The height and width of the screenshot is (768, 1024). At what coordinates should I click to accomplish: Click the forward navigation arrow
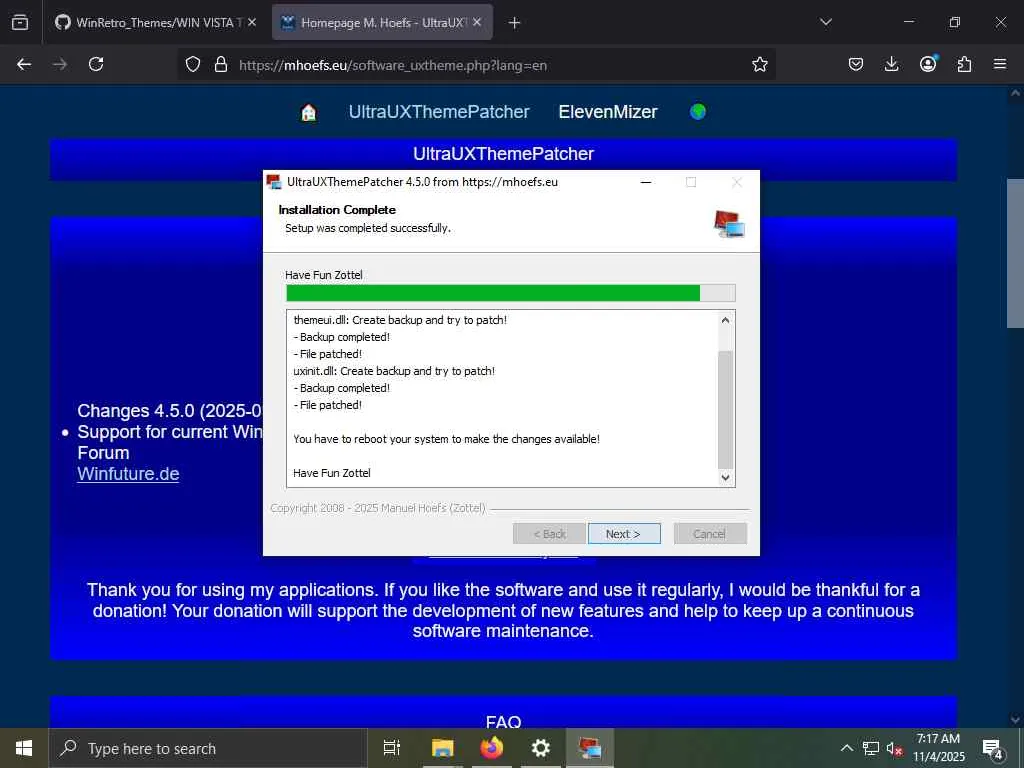[60, 64]
